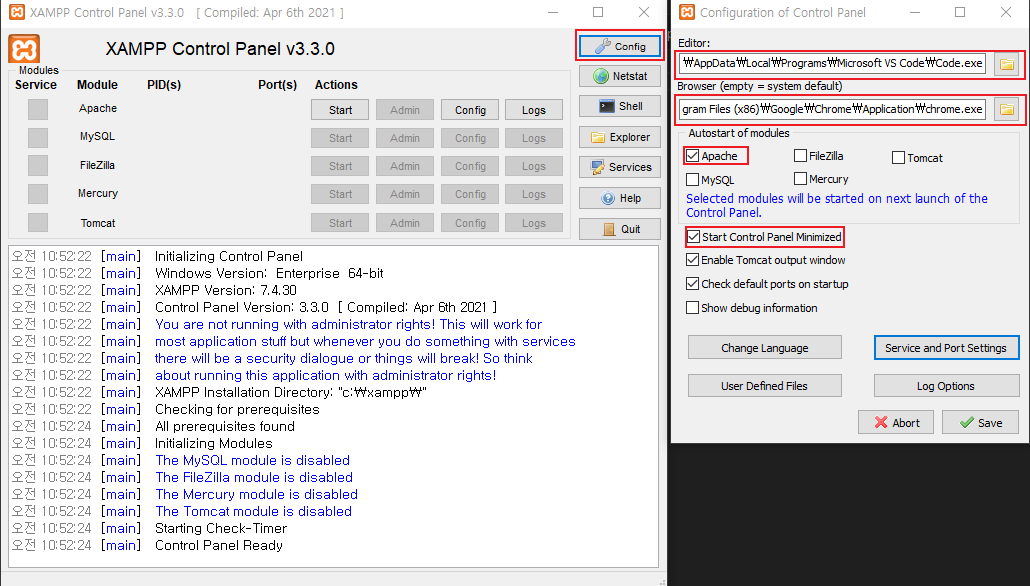Open Service and Port Settings

tap(946, 348)
